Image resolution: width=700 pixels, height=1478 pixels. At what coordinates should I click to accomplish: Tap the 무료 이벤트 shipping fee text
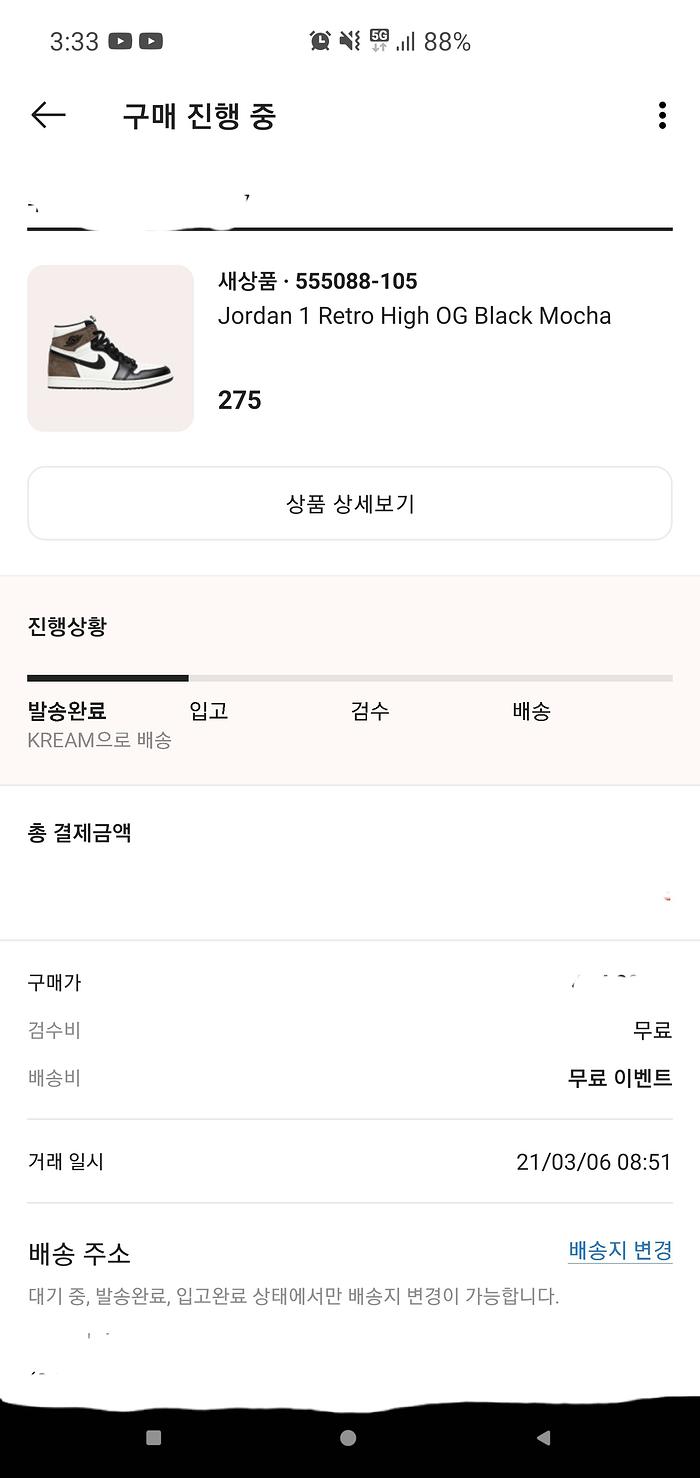tap(620, 1078)
